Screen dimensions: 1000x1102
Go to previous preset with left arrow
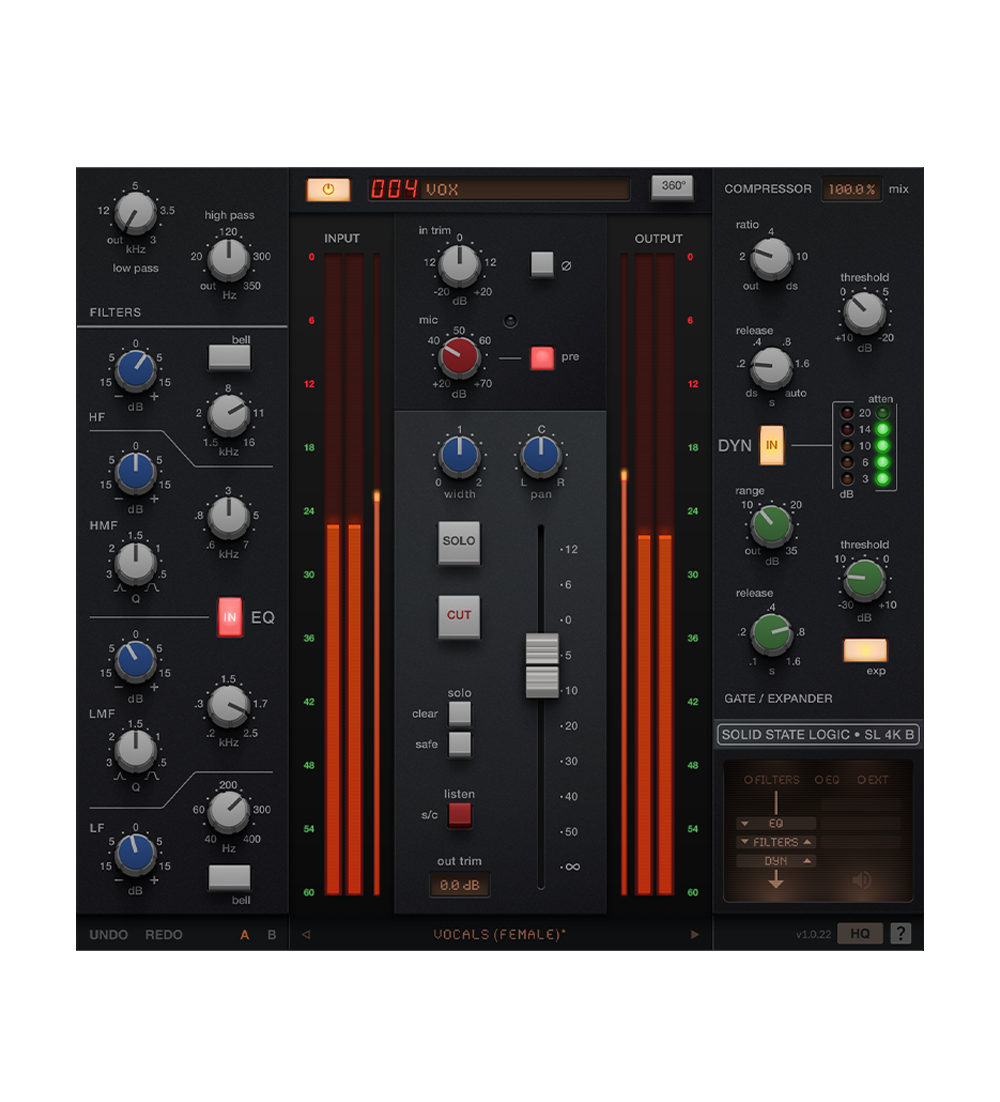point(306,935)
